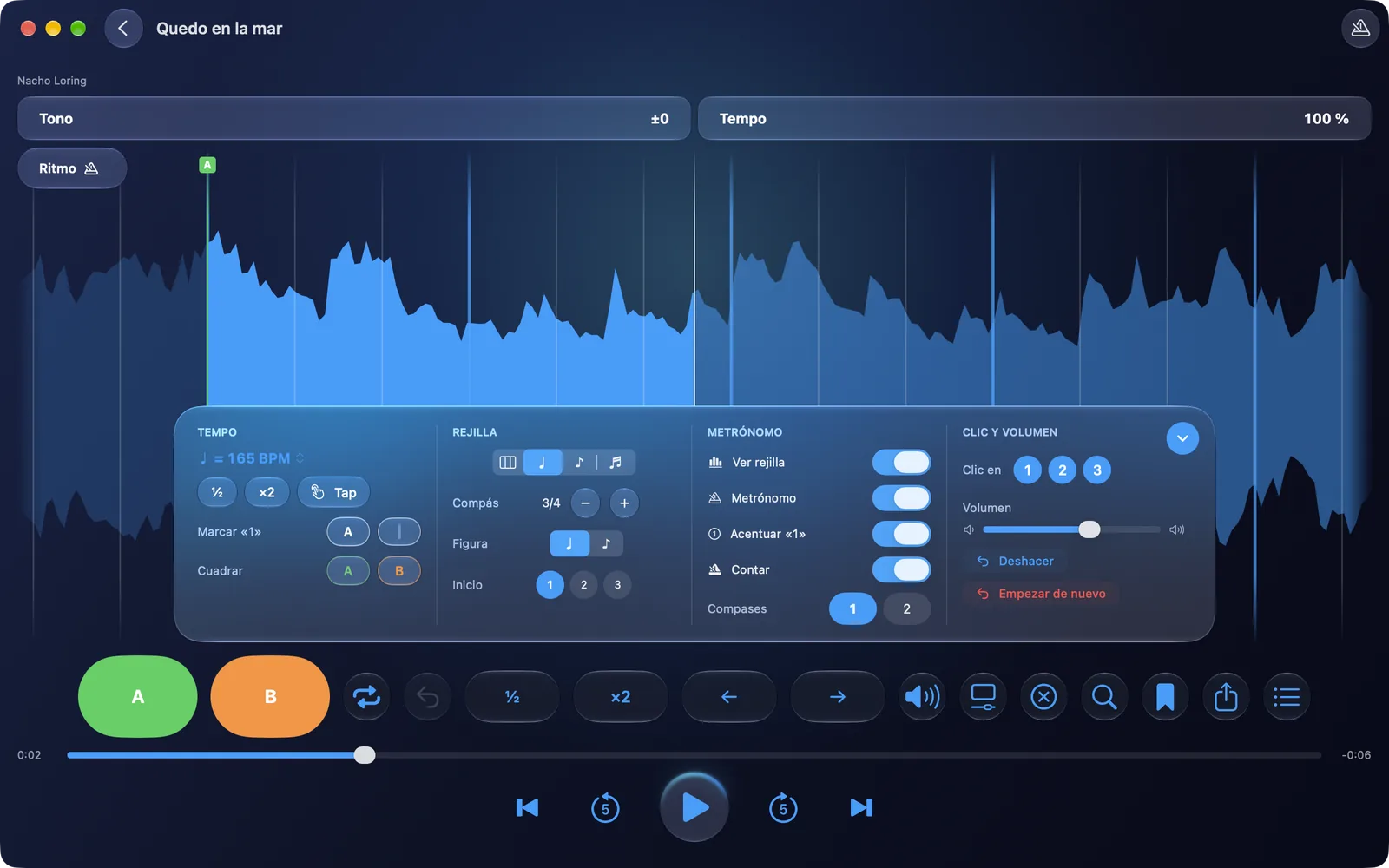Go back with the chevron button
The width and height of the screenshot is (1389, 868).
click(123, 29)
